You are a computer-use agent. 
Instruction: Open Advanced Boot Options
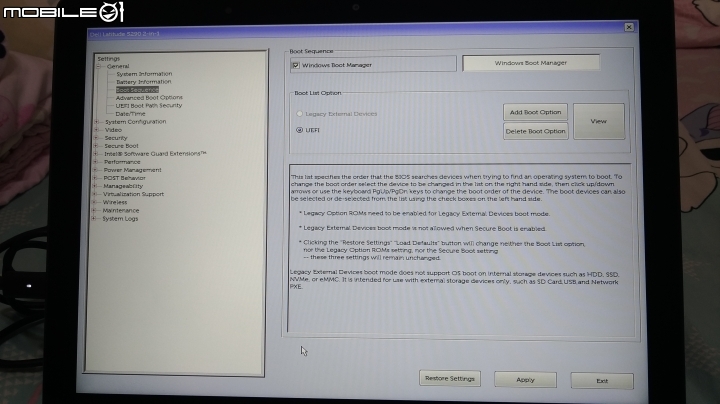pos(149,97)
